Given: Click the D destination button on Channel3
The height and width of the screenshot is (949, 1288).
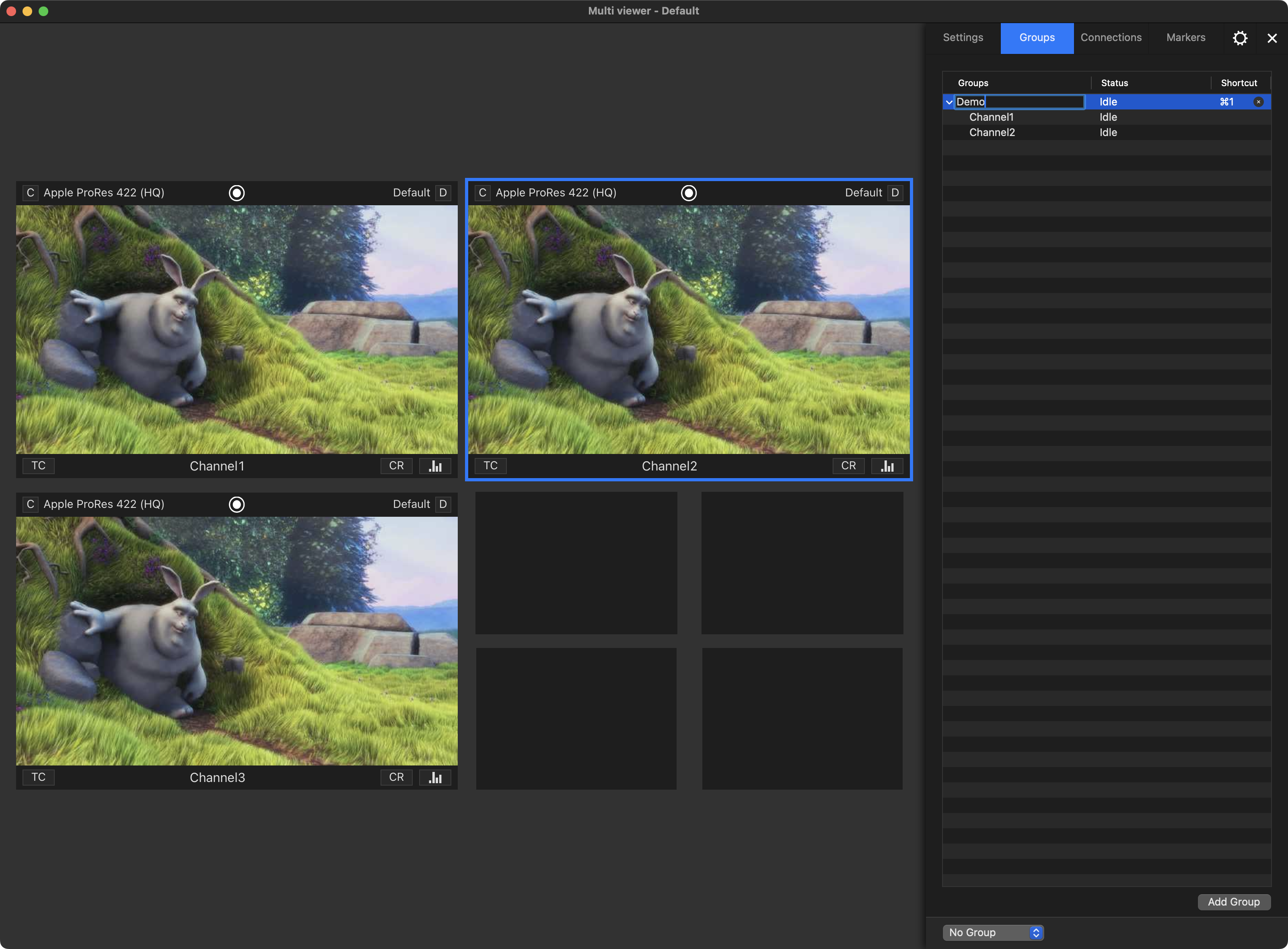Looking at the screenshot, I should coord(443,504).
